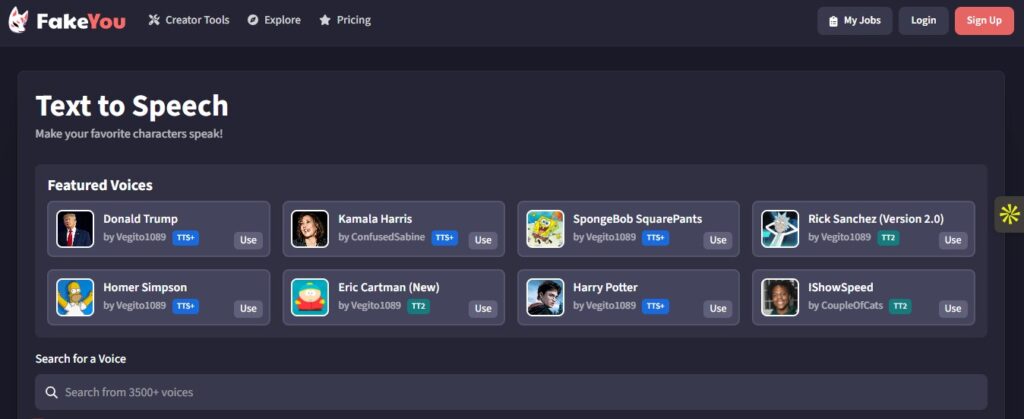Click the Text to Speech heading

pyautogui.click(x=132, y=106)
